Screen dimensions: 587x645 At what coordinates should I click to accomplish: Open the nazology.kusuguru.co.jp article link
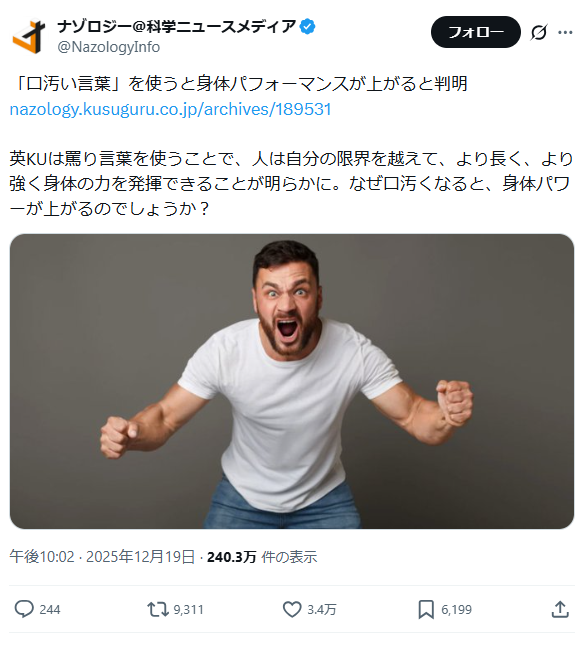170,109
